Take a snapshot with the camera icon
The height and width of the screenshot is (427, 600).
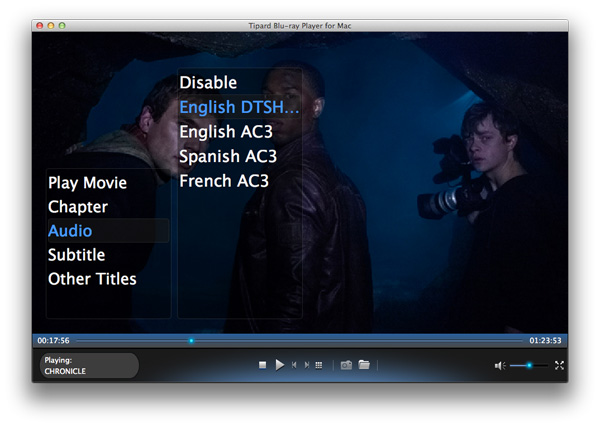coord(346,365)
